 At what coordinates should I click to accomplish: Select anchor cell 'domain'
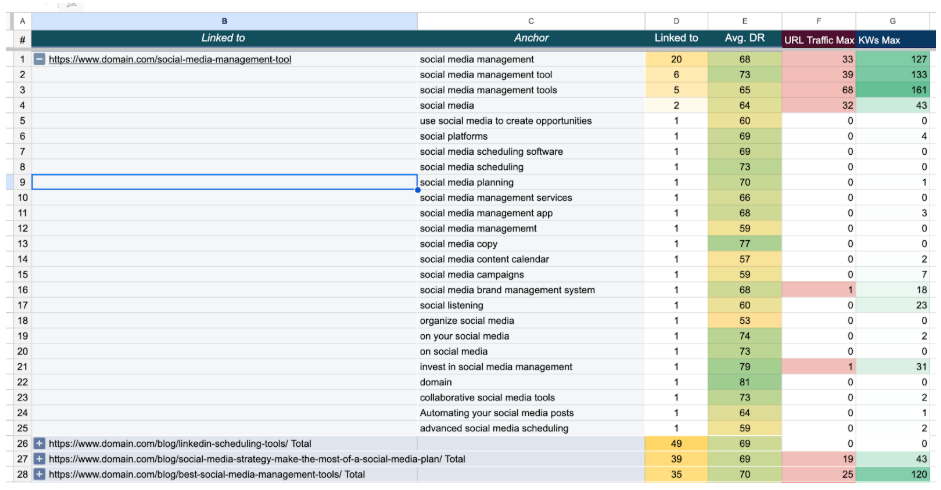point(531,382)
